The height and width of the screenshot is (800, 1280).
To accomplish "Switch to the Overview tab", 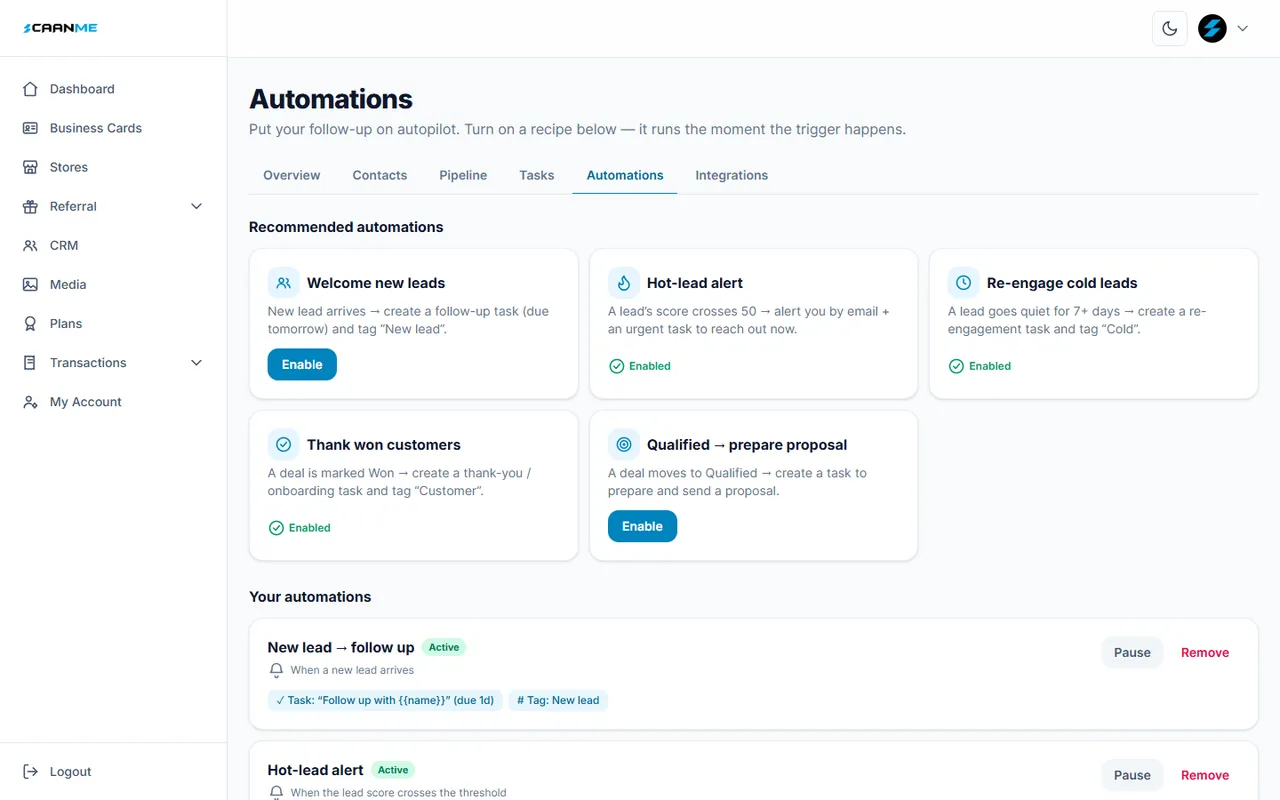I will [x=292, y=175].
